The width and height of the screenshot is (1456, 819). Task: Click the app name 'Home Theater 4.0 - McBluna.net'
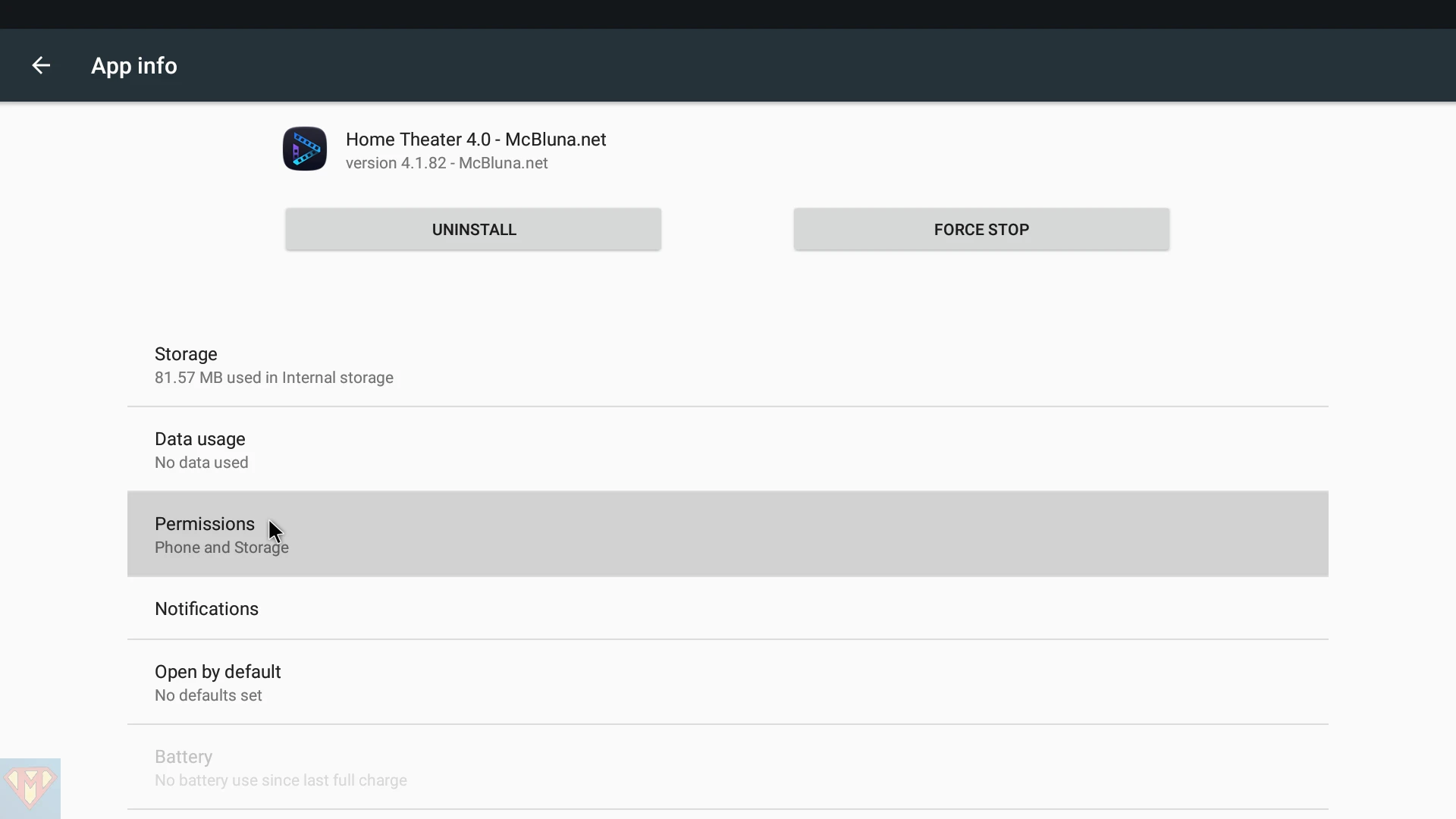click(476, 140)
